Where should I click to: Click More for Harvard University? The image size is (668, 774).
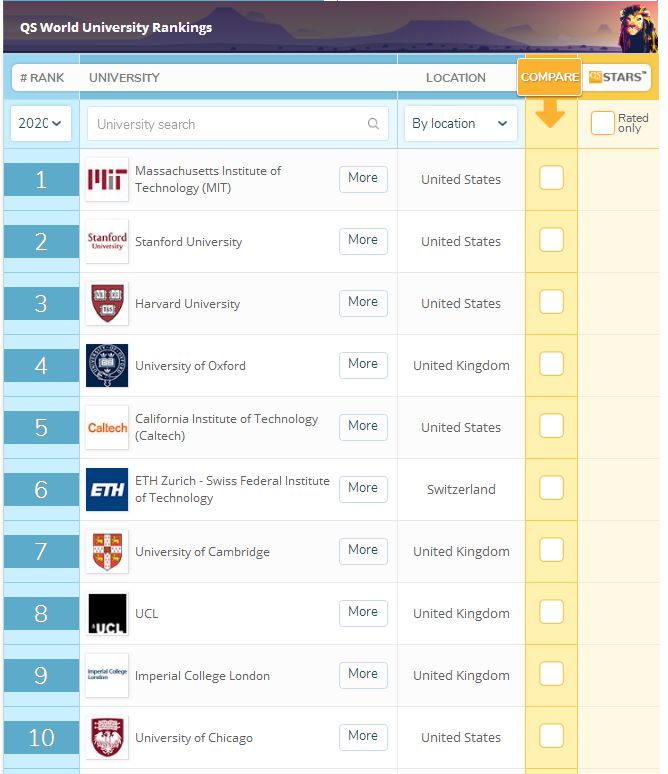point(363,303)
